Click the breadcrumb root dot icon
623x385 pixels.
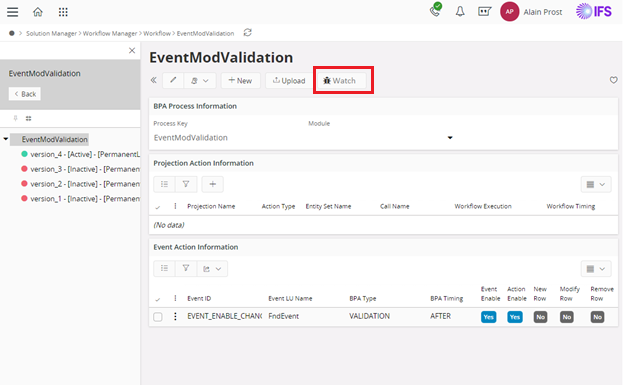[12, 33]
